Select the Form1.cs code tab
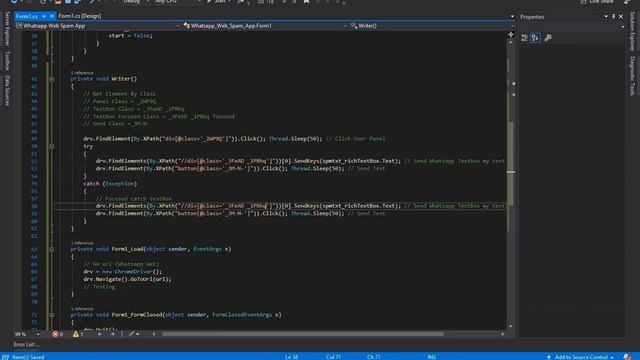The height and width of the screenshot is (360, 640). [x=27, y=16]
